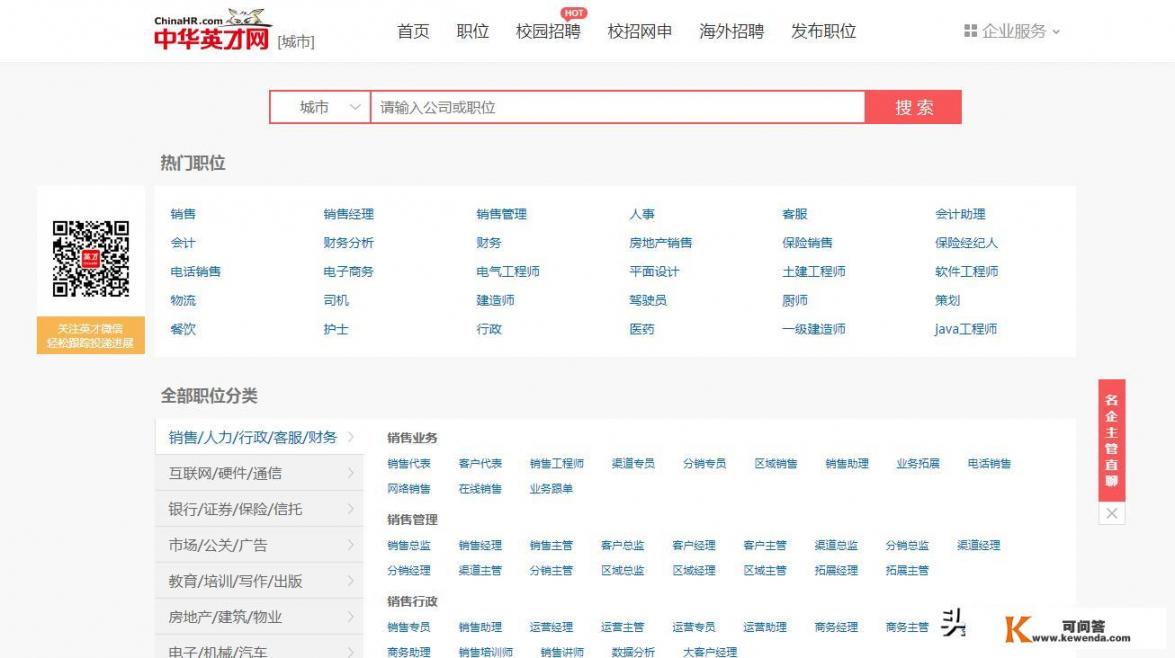Open the 城市 city dropdown
The height and width of the screenshot is (658, 1175).
[x=319, y=105]
